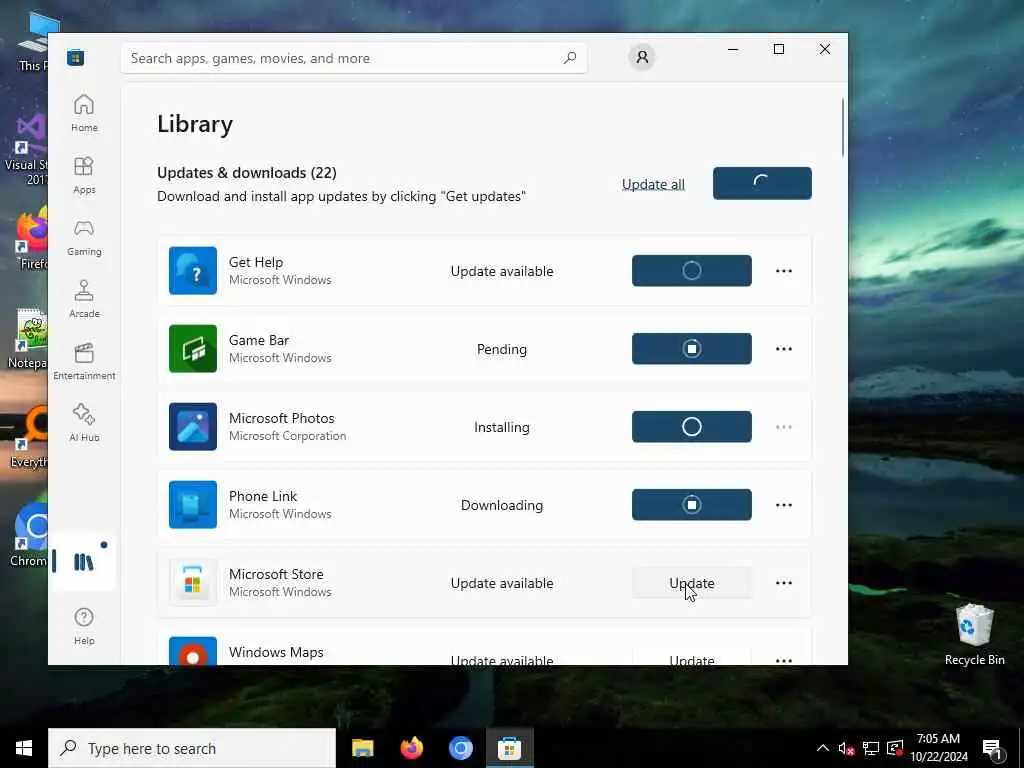Click Update for Windows Maps
The height and width of the screenshot is (768, 1024).
coord(692,656)
